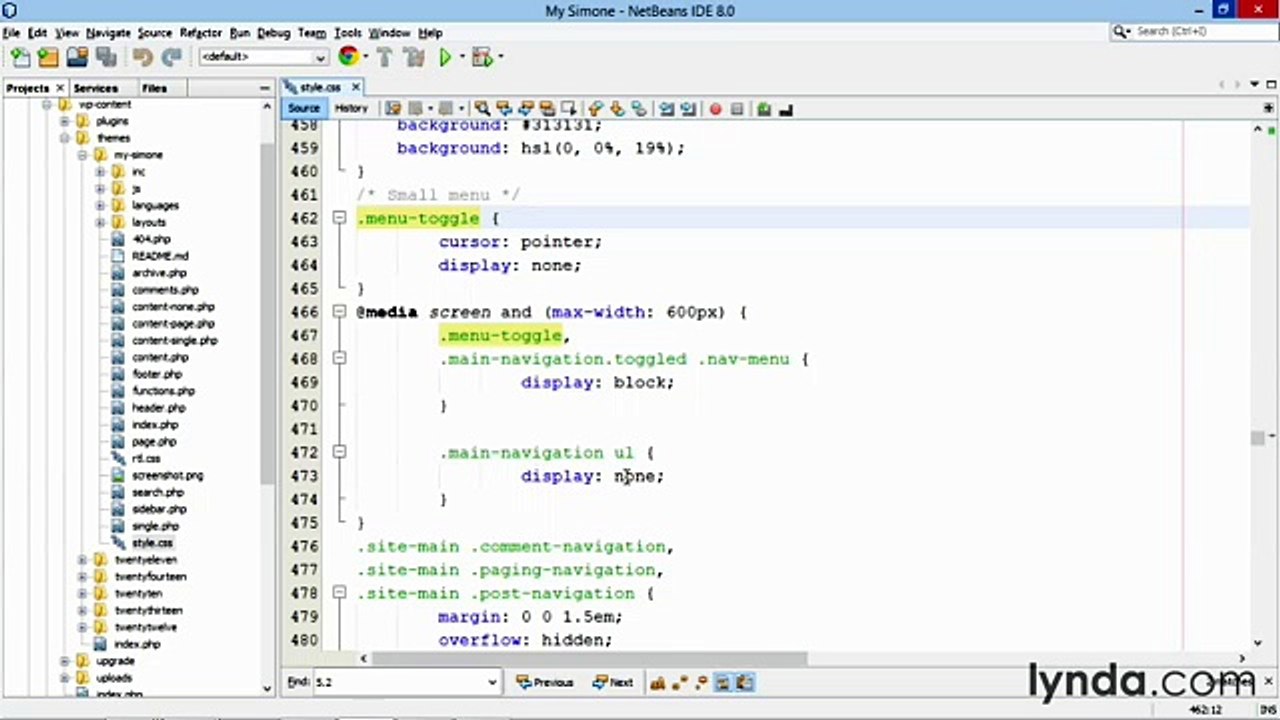Open the Refactor menu
This screenshot has height=720, width=1280.
click(200, 33)
